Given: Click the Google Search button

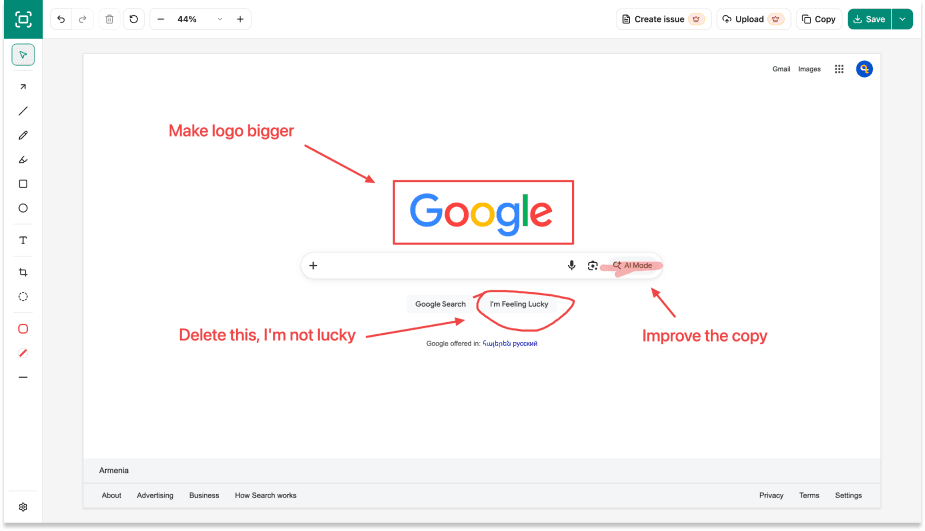Looking at the screenshot, I should click(x=440, y=304).
